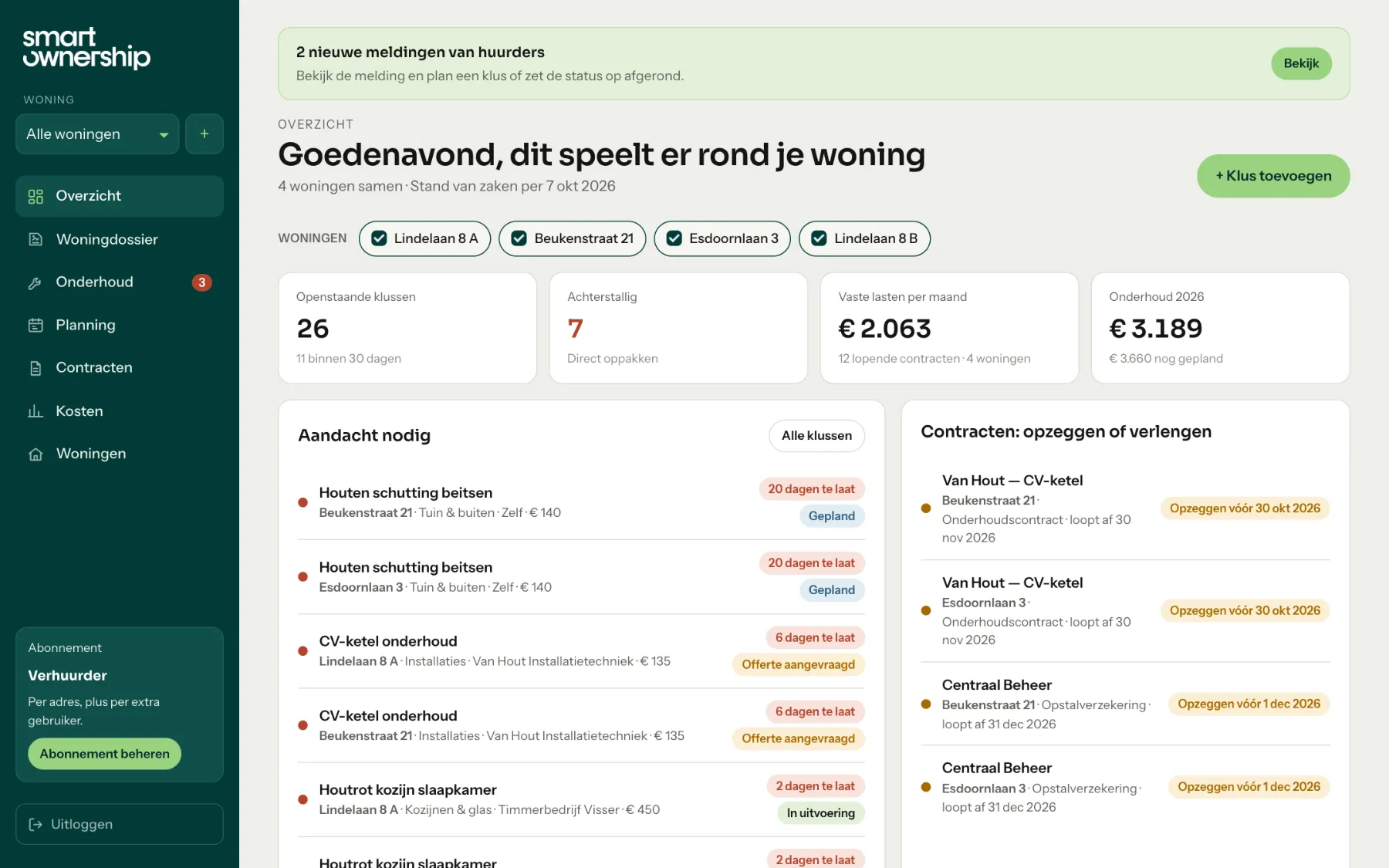1389x868 pixels.
Task: Open the Openstaande klussen card
Action: click(x=407, y=328)
